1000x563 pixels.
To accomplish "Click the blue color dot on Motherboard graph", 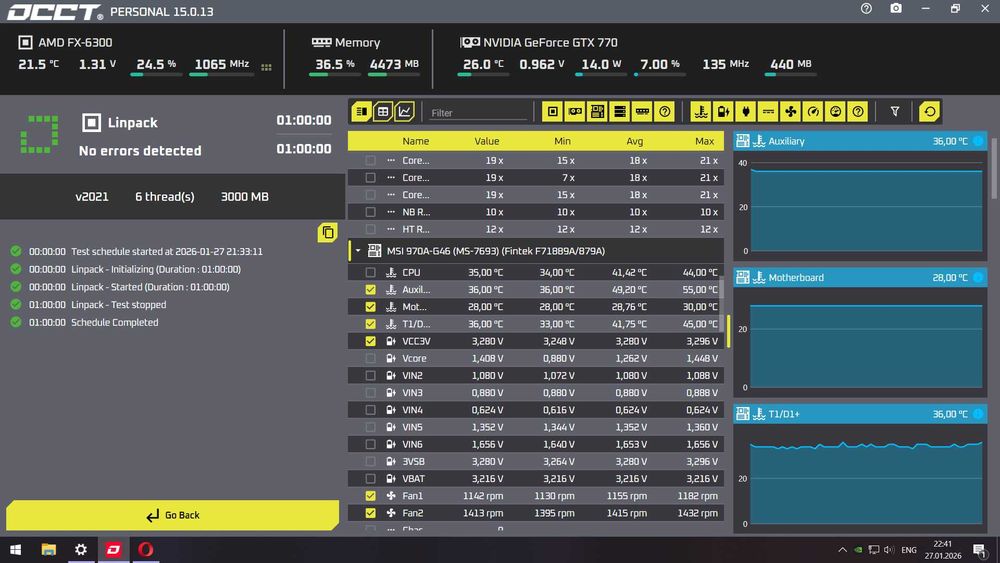I will 978,277.
